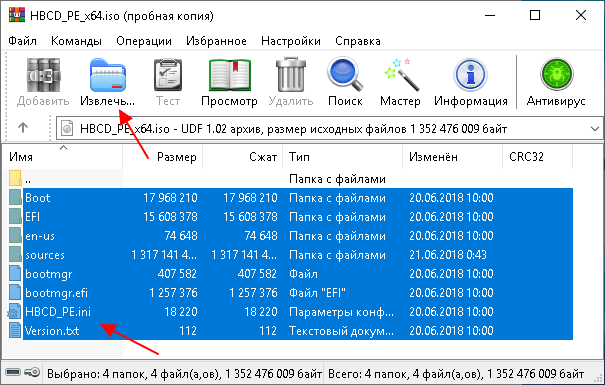Click the en-us folder icon

click(x=15, y=235)
